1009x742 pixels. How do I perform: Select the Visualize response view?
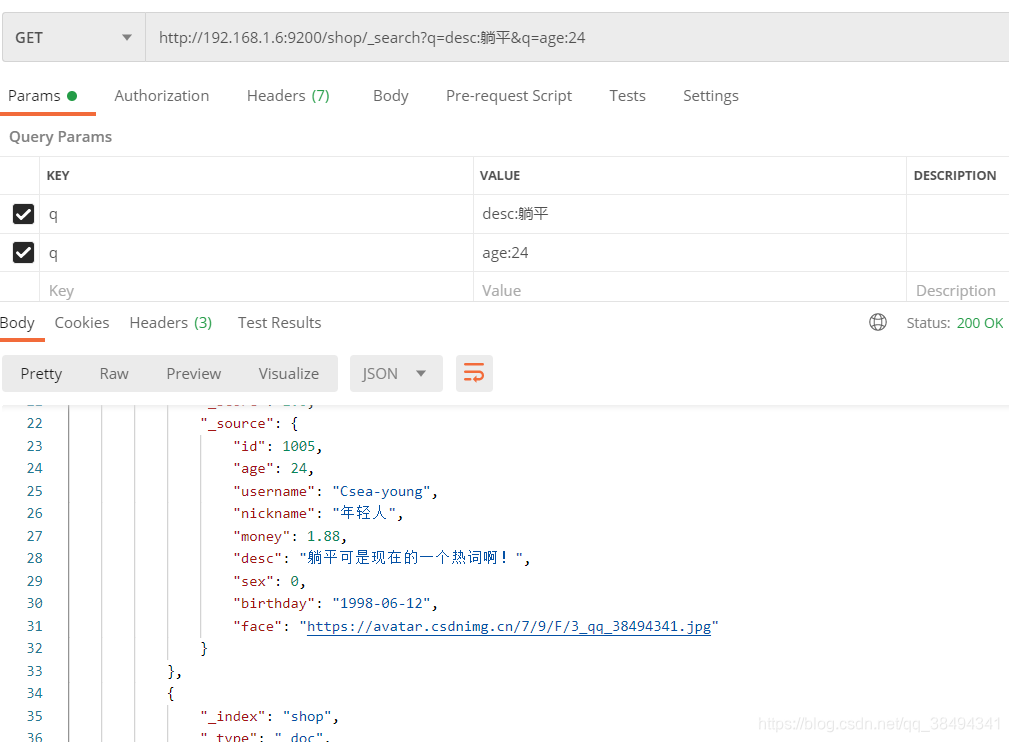288,373
